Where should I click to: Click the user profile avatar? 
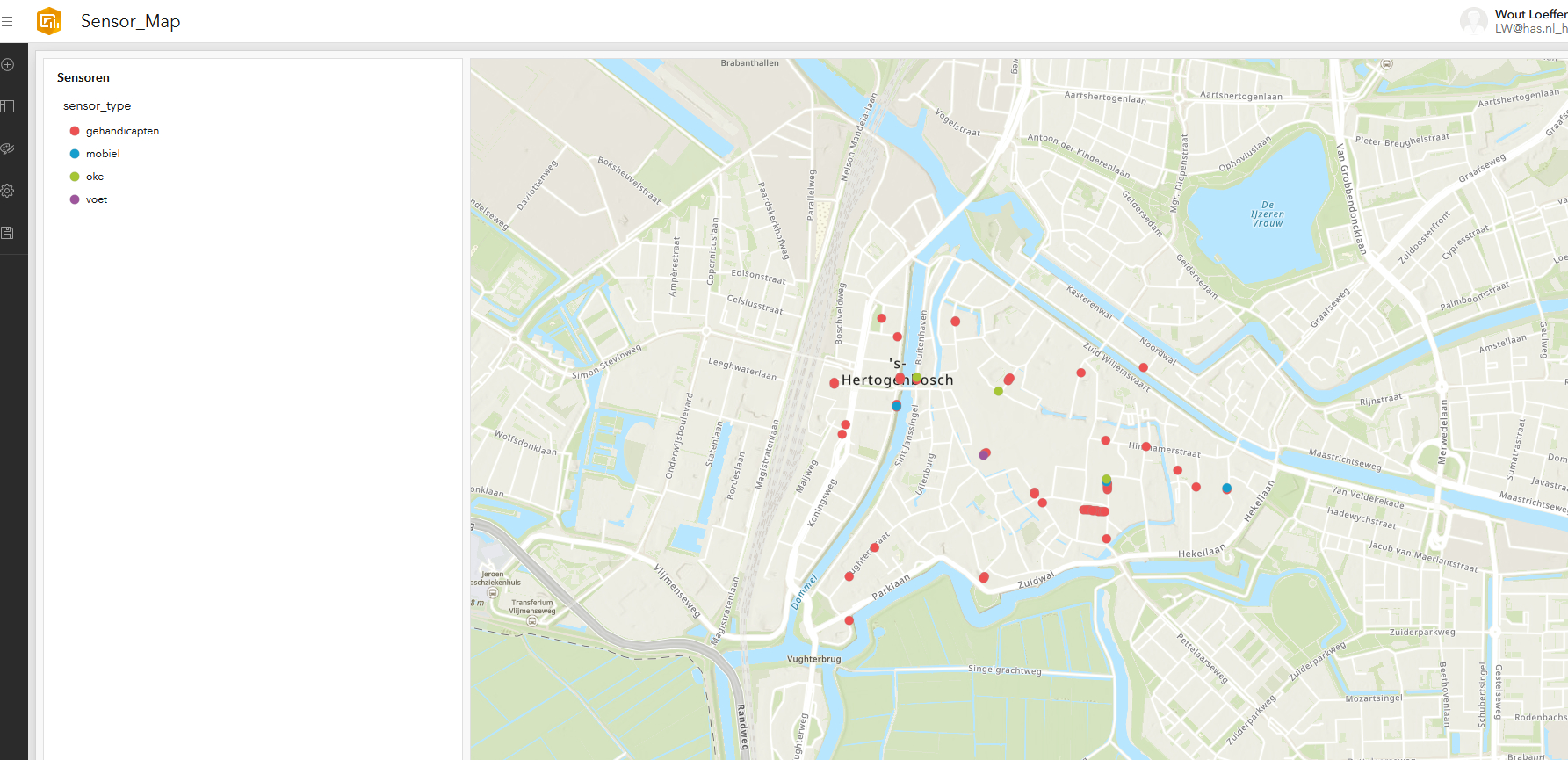[x=1473, y=21]
